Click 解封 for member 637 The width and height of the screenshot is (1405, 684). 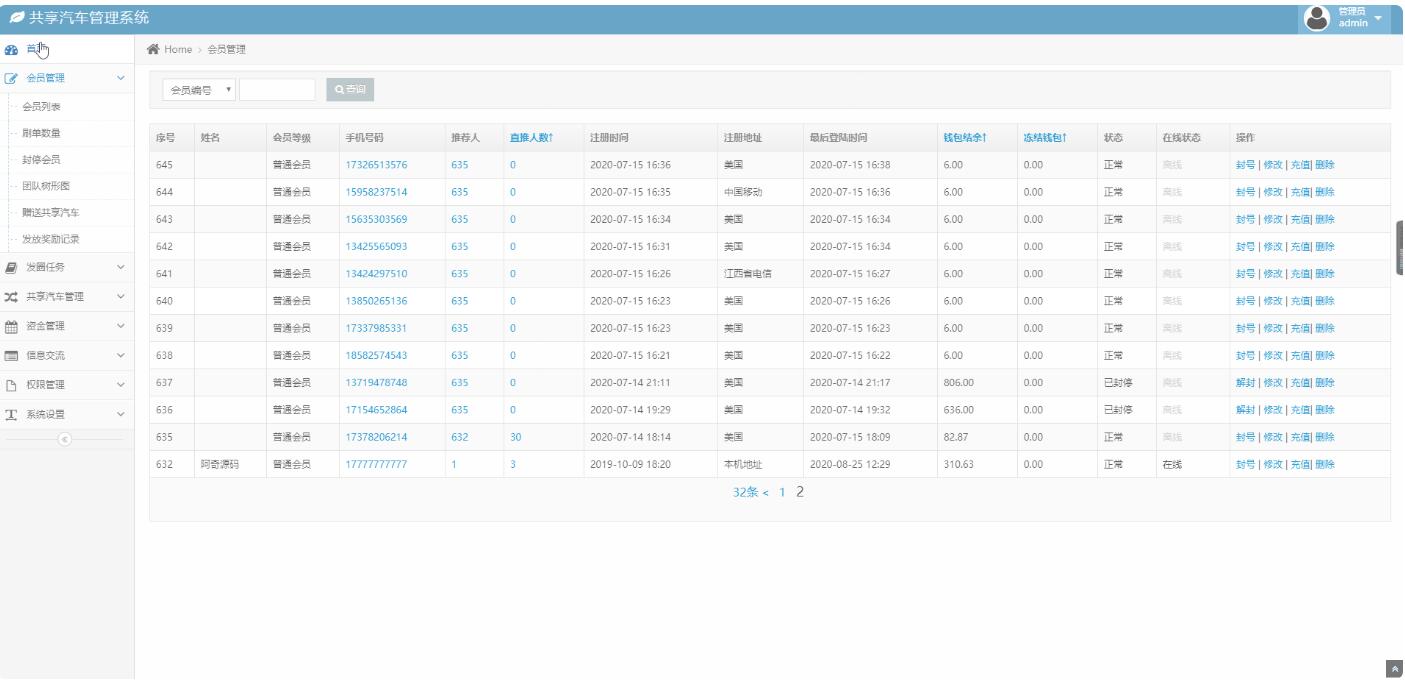(1244, 382)
